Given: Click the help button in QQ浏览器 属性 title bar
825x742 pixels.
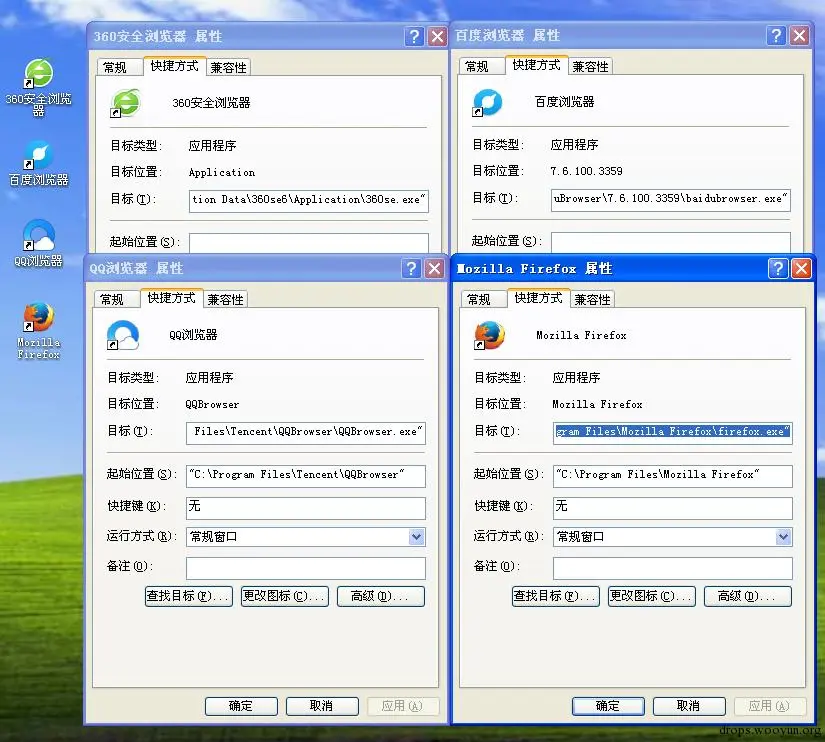Looking at the screenshot, I should pos(411,268).
